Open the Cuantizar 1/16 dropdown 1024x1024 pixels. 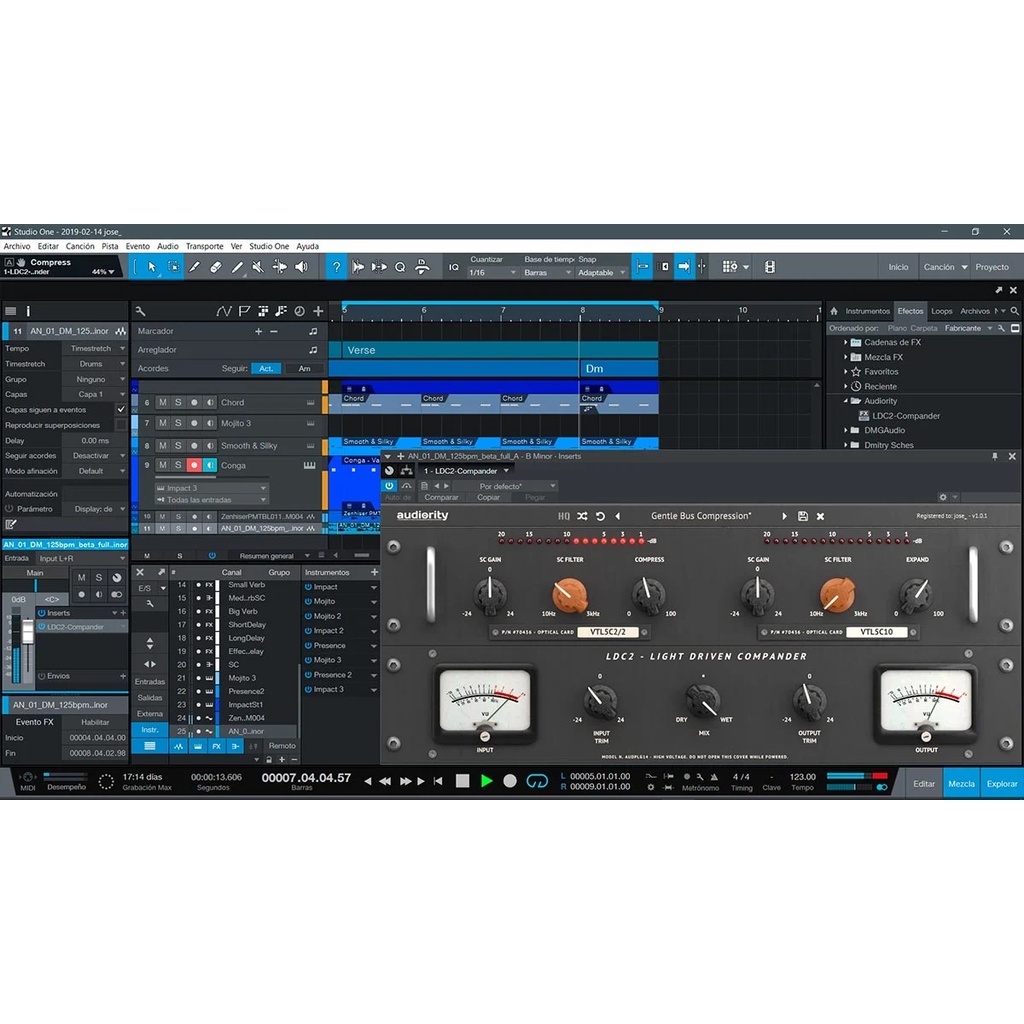pos(492,272)
